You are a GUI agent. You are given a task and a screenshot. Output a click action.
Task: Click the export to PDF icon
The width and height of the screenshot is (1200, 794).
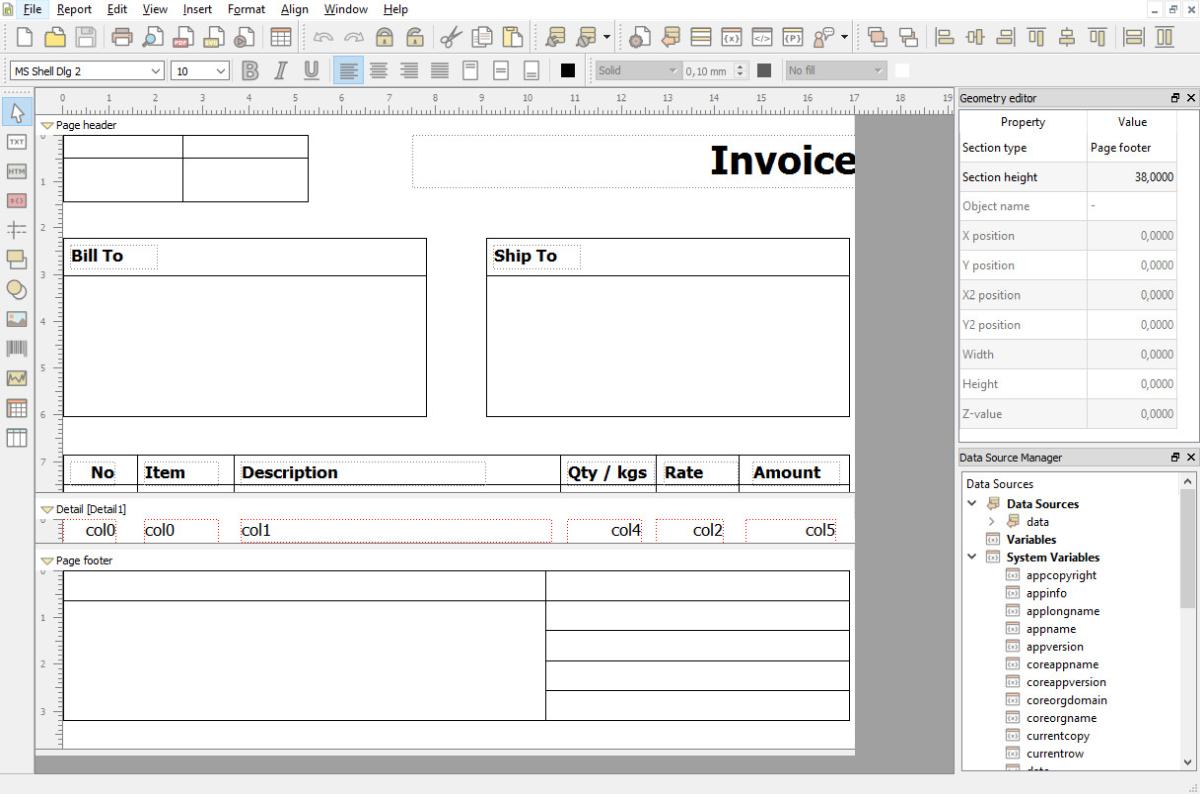pyautogui.click(x=183, y=38)
